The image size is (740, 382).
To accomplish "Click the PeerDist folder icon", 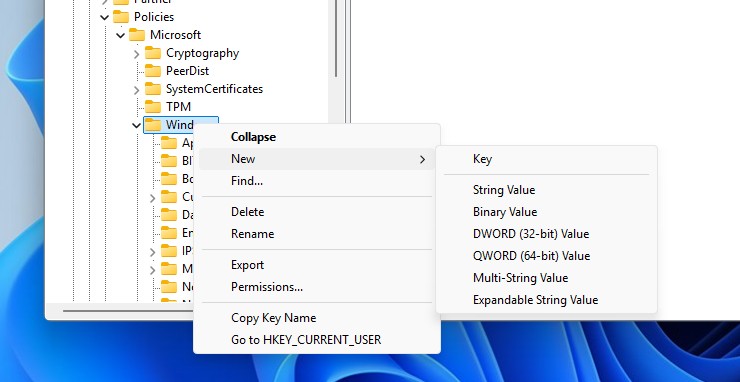I will click(x=153, y=71).
